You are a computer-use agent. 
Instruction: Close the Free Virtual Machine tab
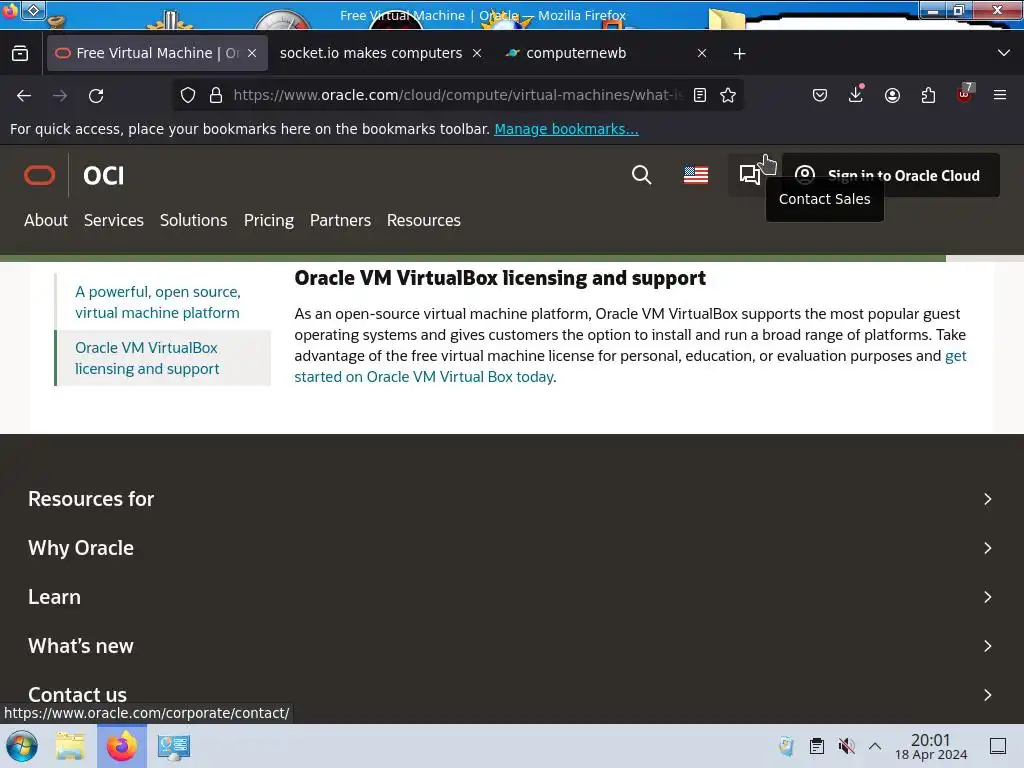(x=252, y=54)
